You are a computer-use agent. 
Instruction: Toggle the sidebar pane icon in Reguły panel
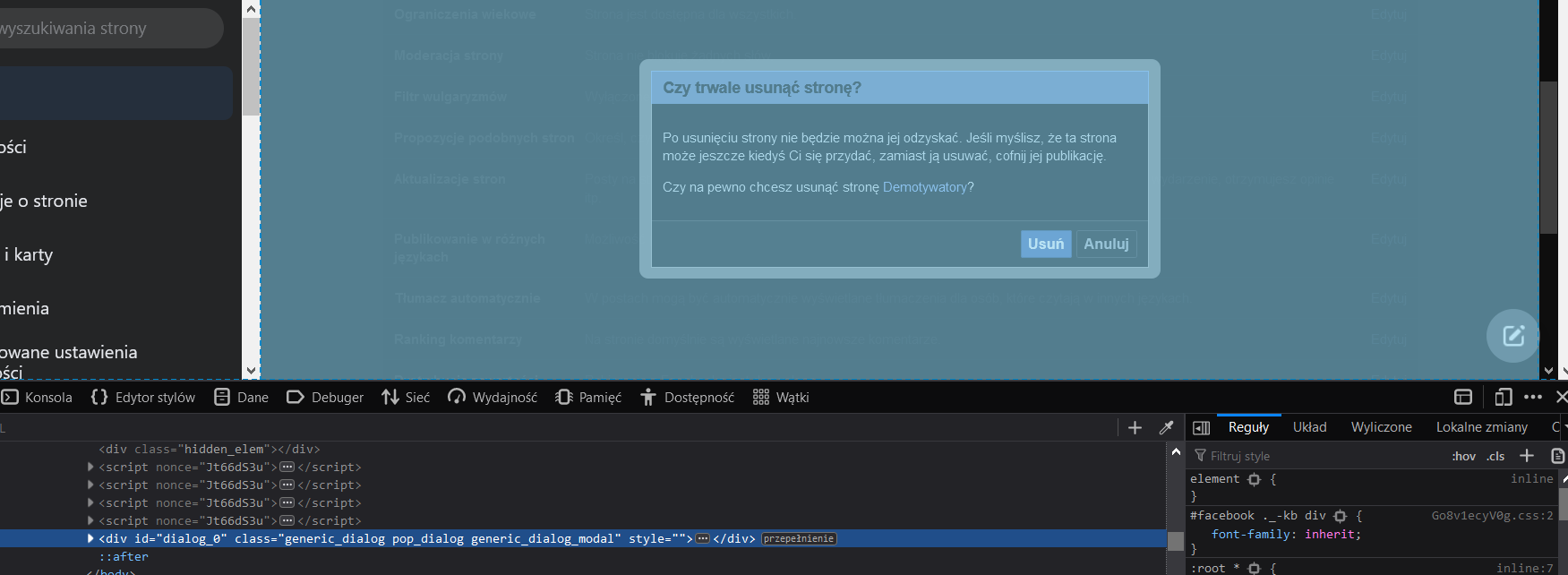tap(1202, 428)
